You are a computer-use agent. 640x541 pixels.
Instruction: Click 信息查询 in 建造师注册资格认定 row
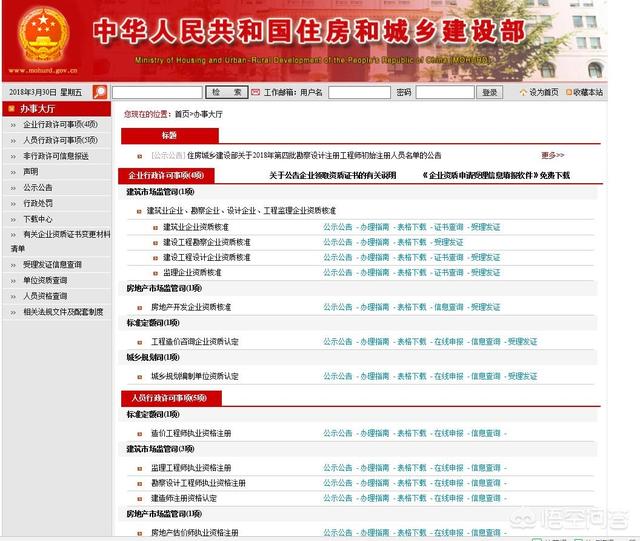(x=486, y=498)
